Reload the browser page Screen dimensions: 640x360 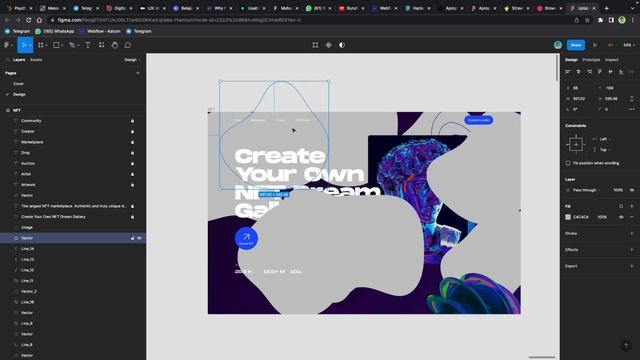[x=29, y=20]
